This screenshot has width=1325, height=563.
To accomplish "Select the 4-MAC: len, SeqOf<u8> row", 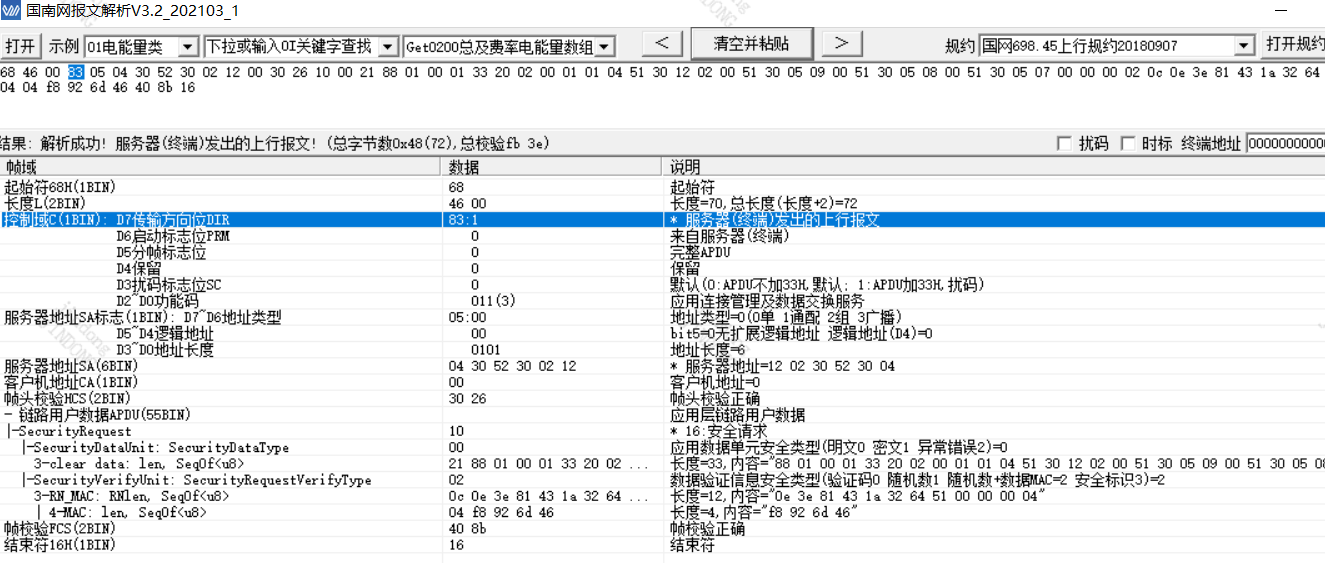I will [x=662, y=512].
